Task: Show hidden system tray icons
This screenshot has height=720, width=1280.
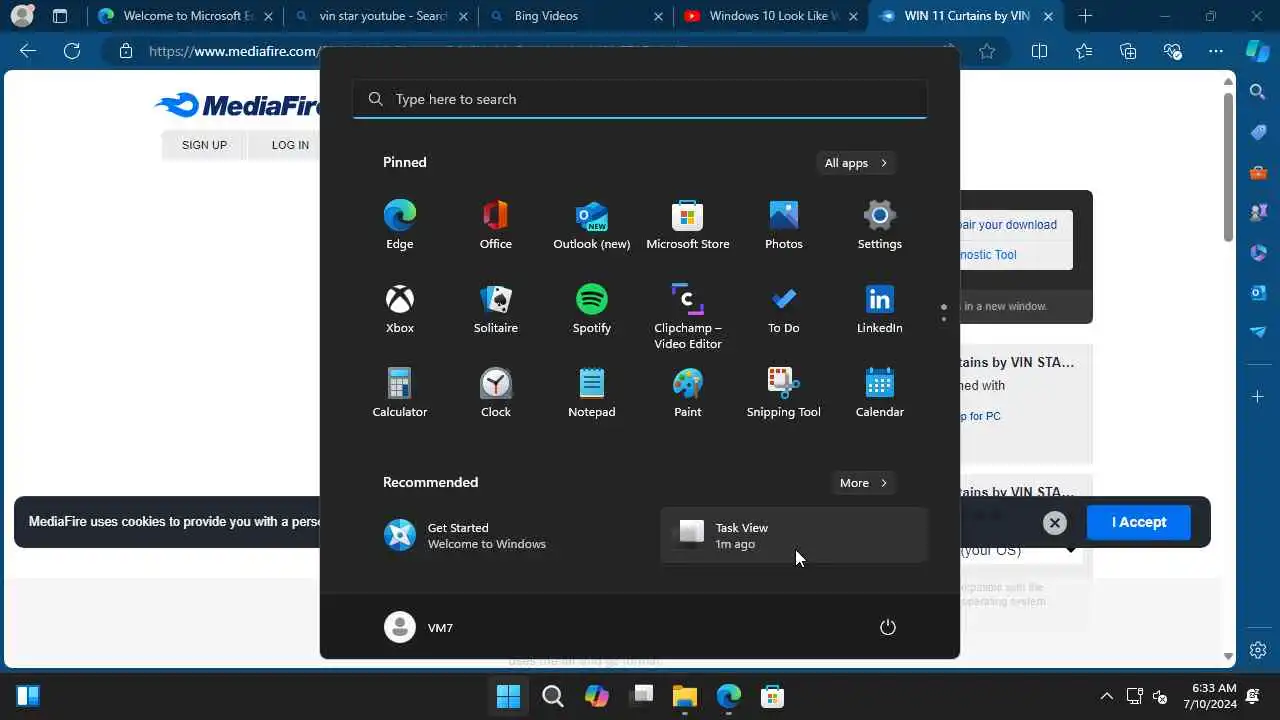Action: click(x=1106, y=696)
